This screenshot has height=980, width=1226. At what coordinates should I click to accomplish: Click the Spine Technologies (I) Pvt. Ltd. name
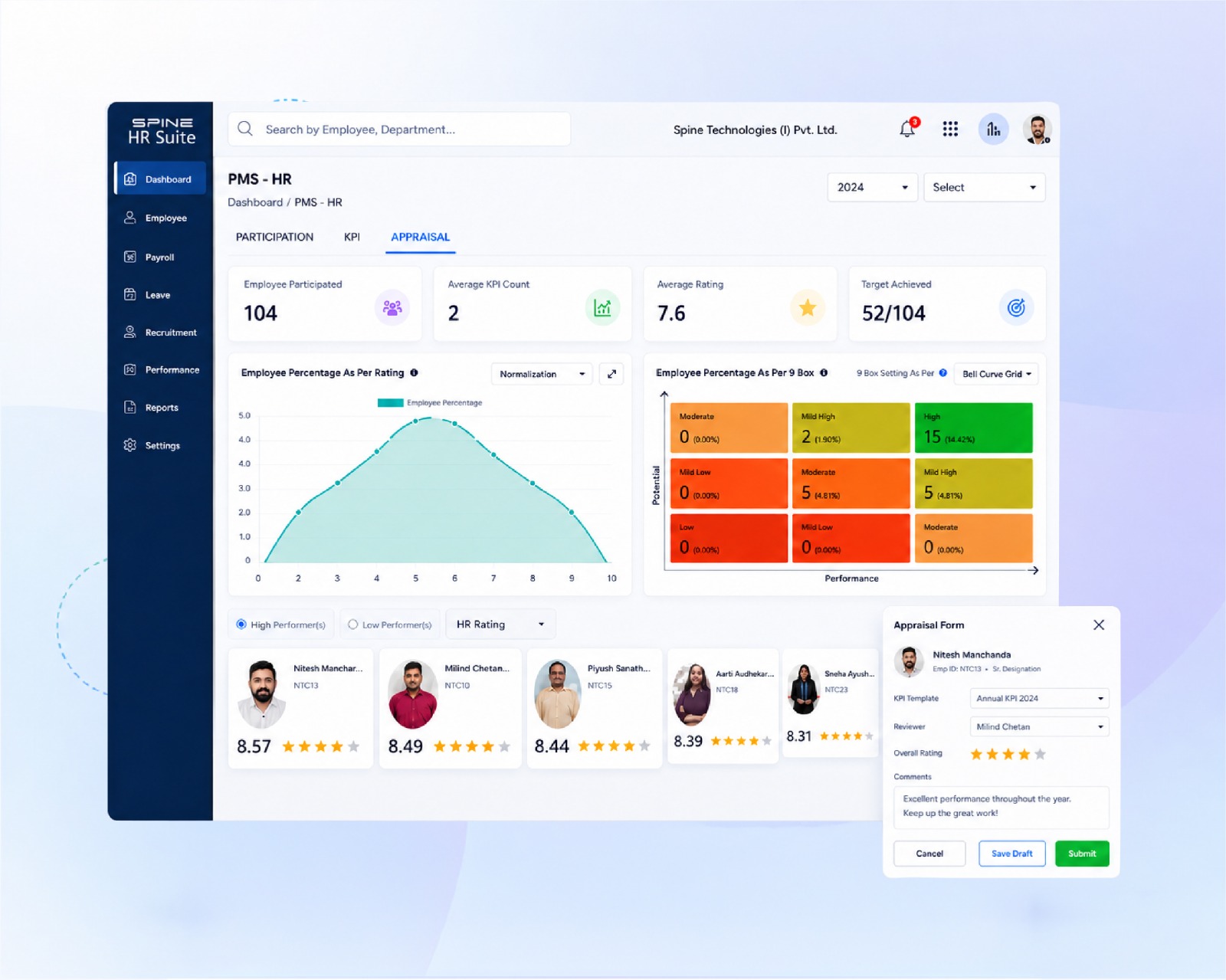pyautogui.click(x=755, y=129)
